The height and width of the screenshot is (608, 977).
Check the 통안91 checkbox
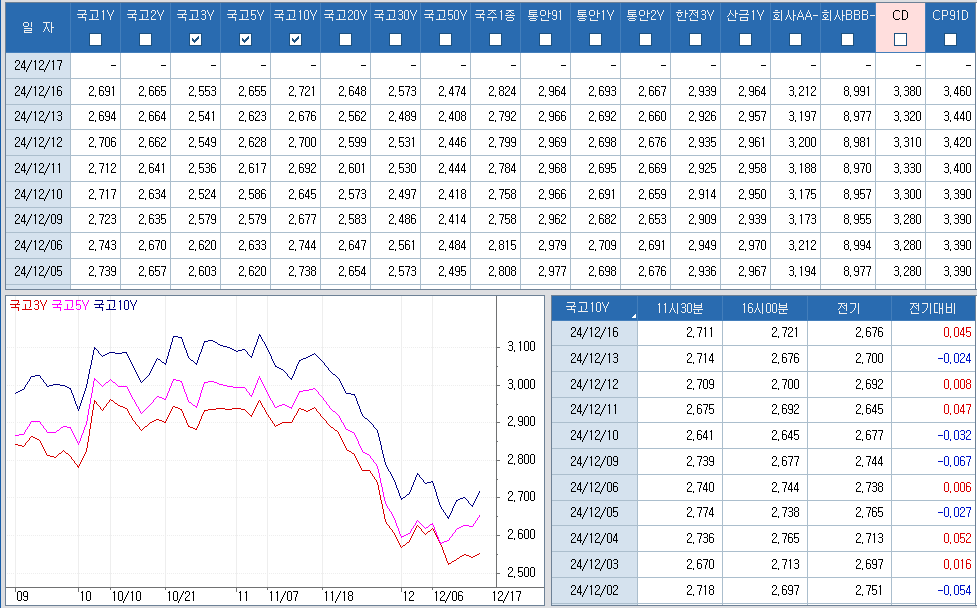click(x=546, y=40)
